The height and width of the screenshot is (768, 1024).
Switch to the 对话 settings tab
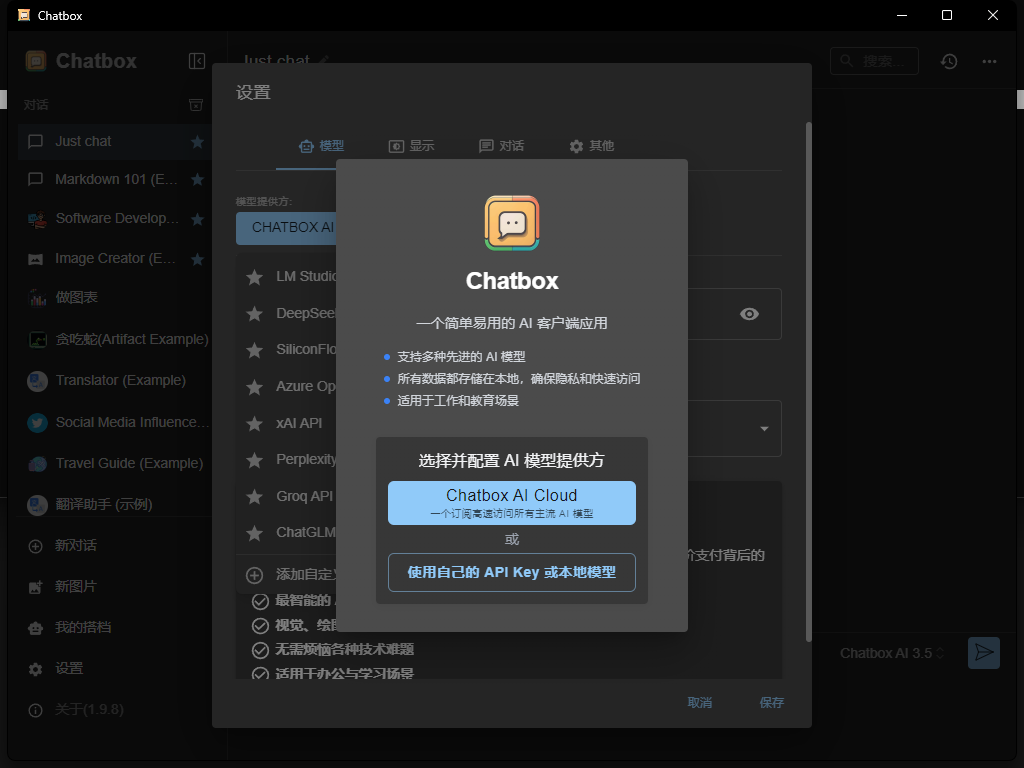click(x=502, y=146)
